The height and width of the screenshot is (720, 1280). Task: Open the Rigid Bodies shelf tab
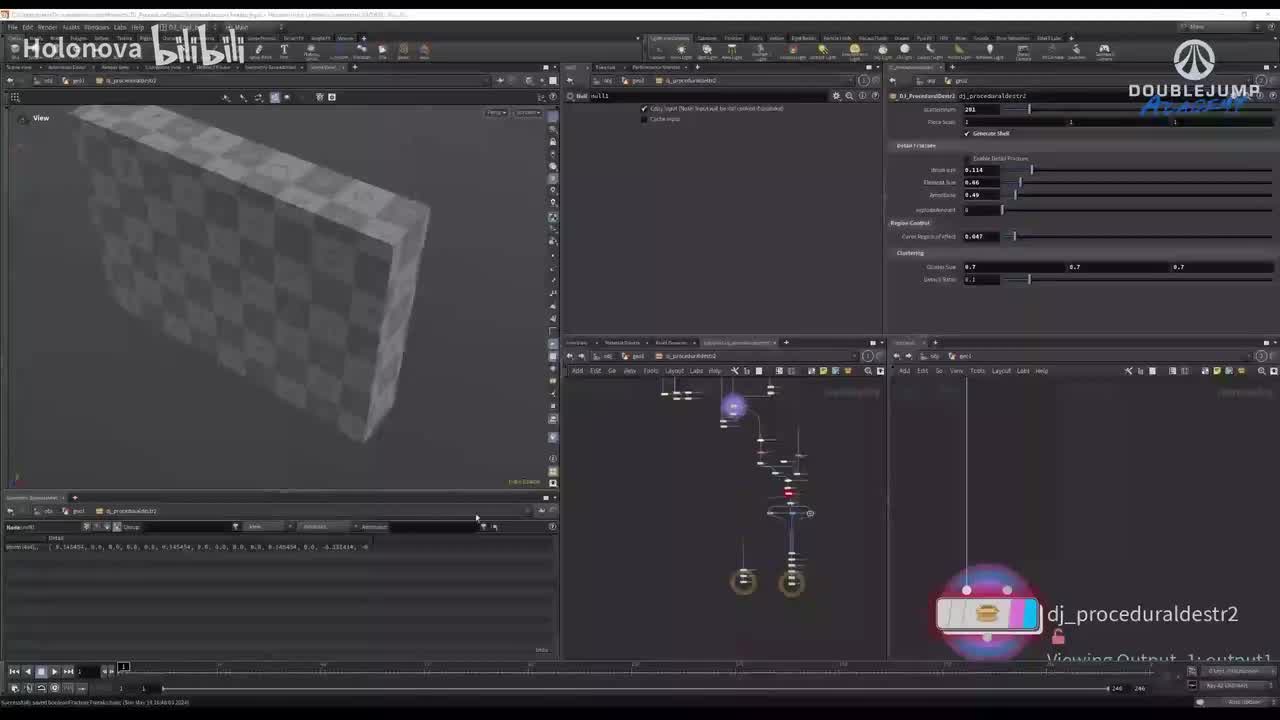coord(803,38)
